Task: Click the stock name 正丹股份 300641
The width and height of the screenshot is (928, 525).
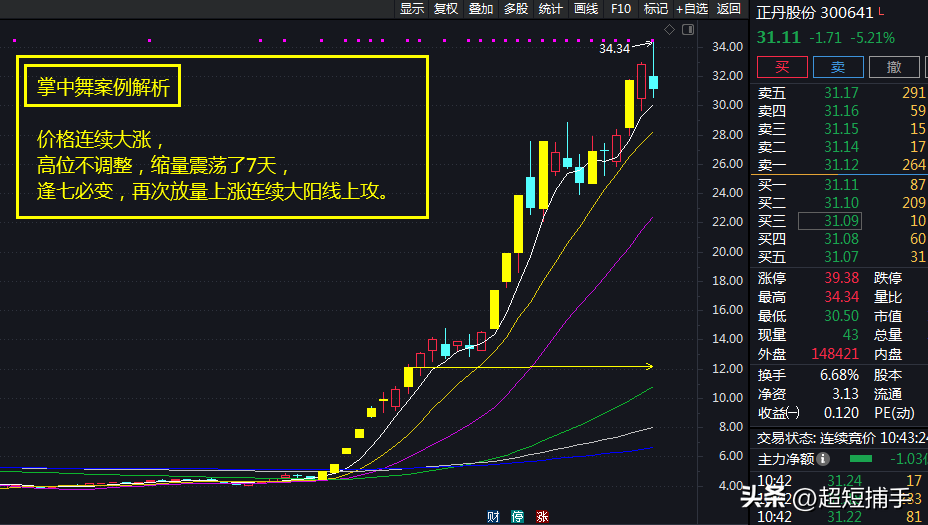Action: [x=815, y=13]
